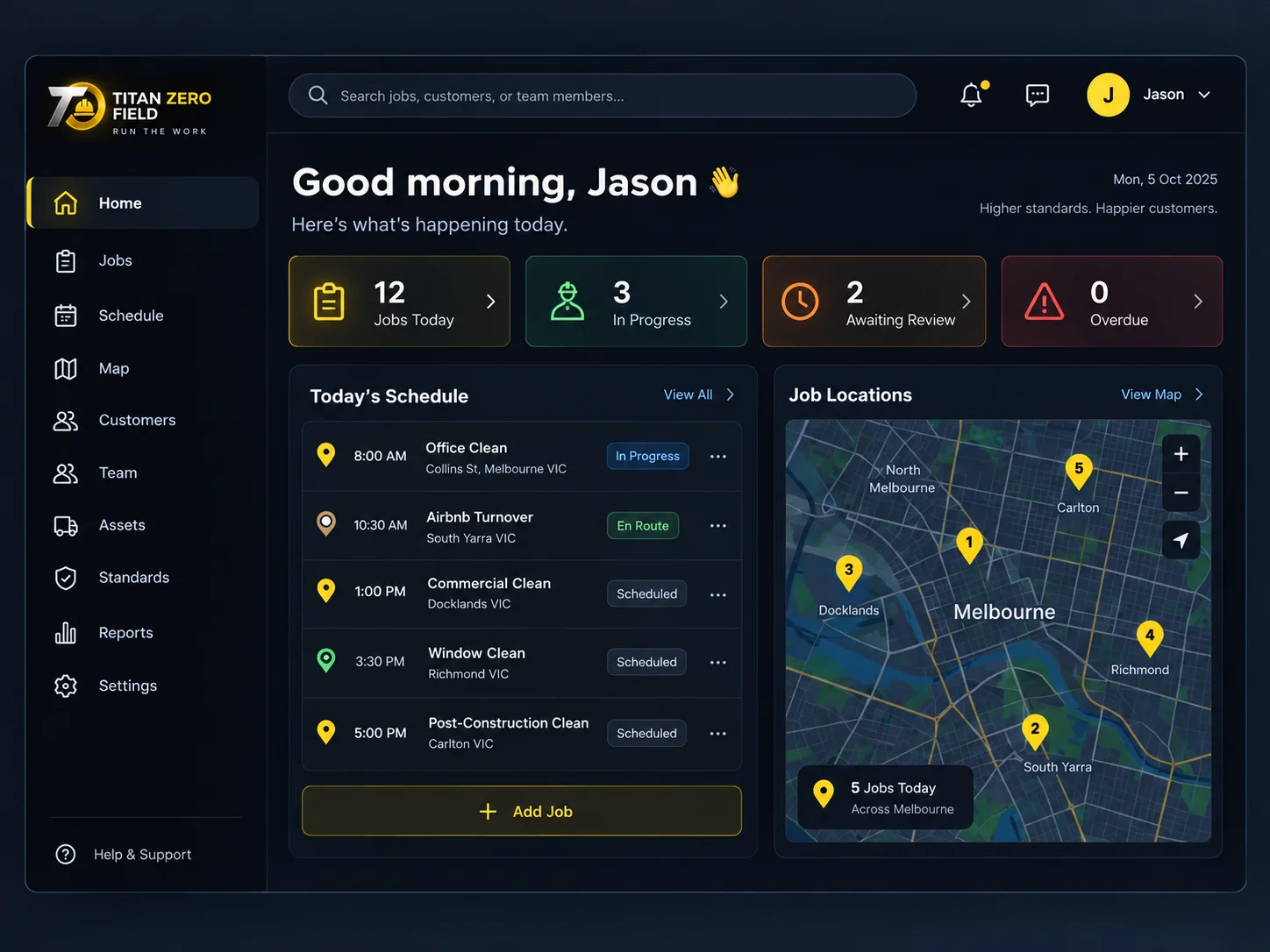Open the notifications bell
This screenshot has width=1270, height=952.
[973, 95]
